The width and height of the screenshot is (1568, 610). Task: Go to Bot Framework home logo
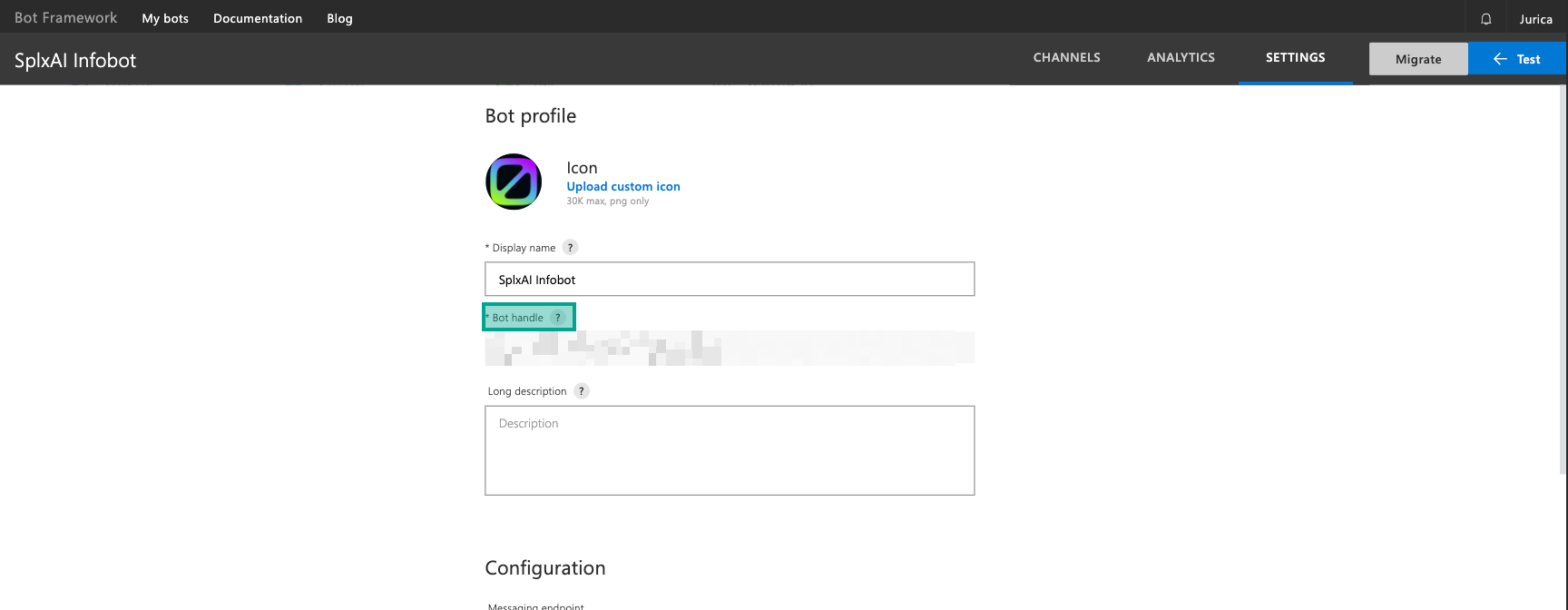click(66, 18)
